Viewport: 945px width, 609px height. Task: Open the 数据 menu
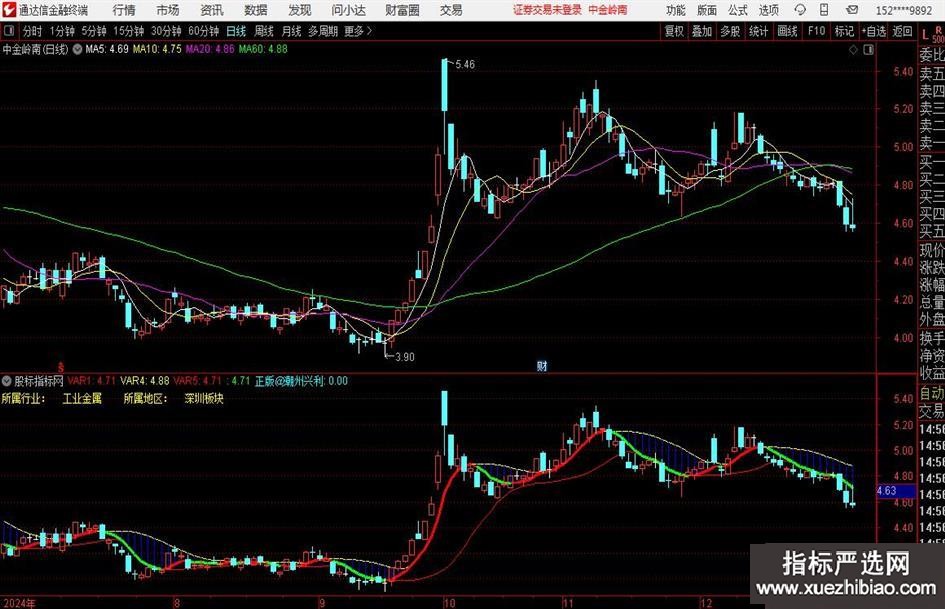click(x=256, y=10)
